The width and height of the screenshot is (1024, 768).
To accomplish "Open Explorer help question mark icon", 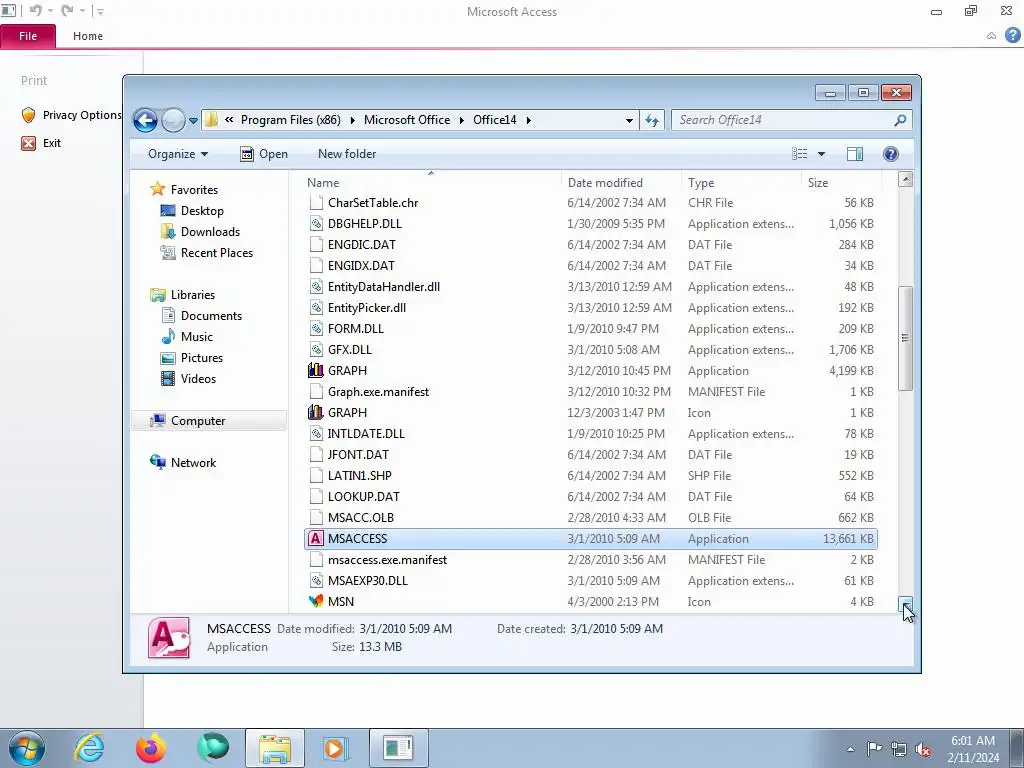I will [x=891, y=154].
